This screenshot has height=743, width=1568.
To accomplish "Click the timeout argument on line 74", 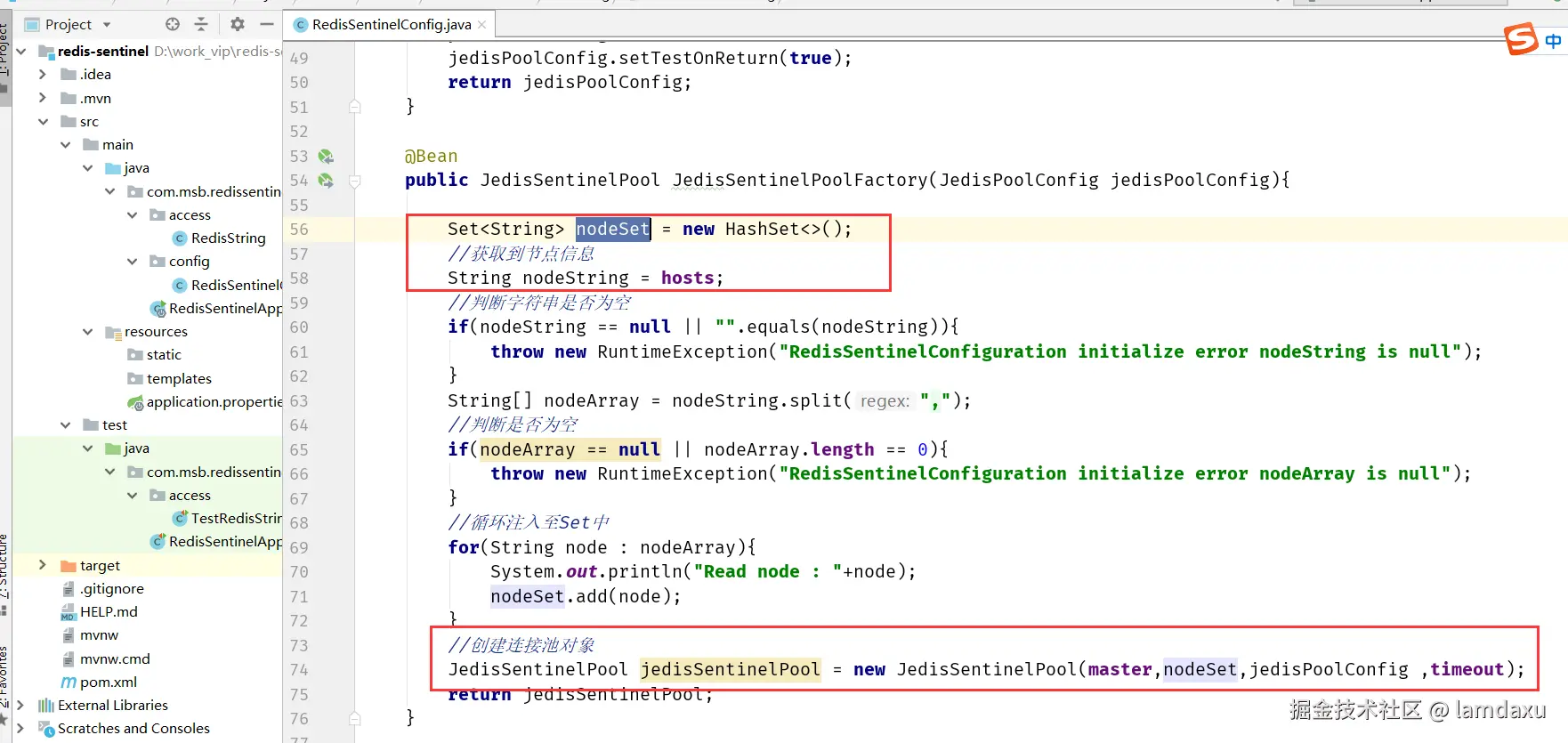I will point(1467,670).
